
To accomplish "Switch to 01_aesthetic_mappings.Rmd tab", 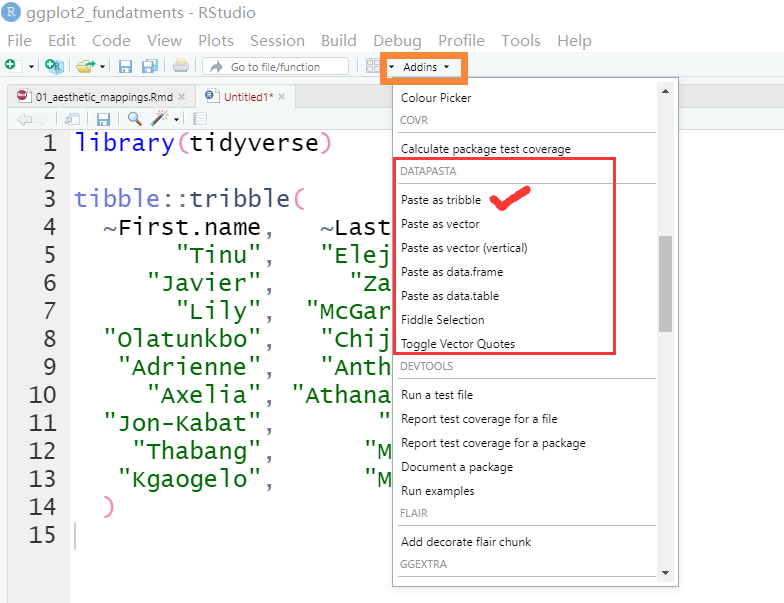I will (94, 96).
